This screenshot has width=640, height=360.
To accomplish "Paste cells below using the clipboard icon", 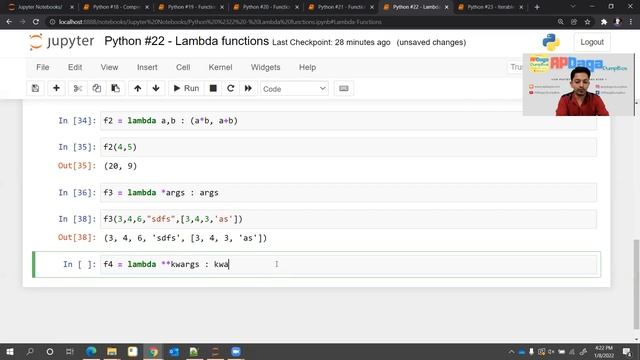I will [116, 89].
